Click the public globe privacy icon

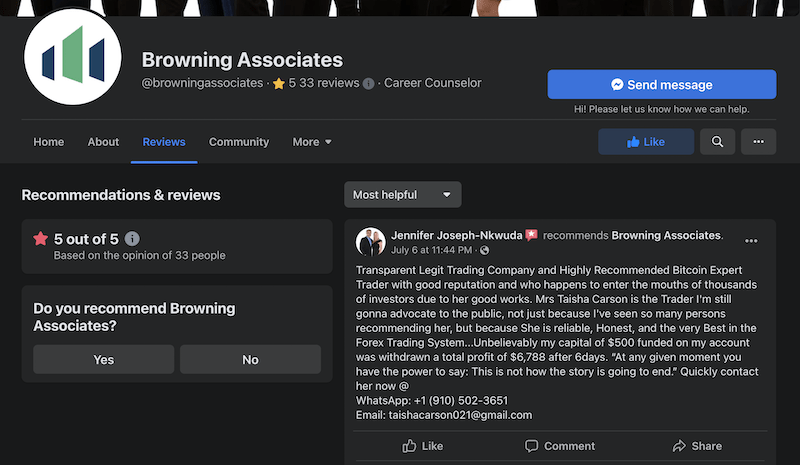point(485,250)
